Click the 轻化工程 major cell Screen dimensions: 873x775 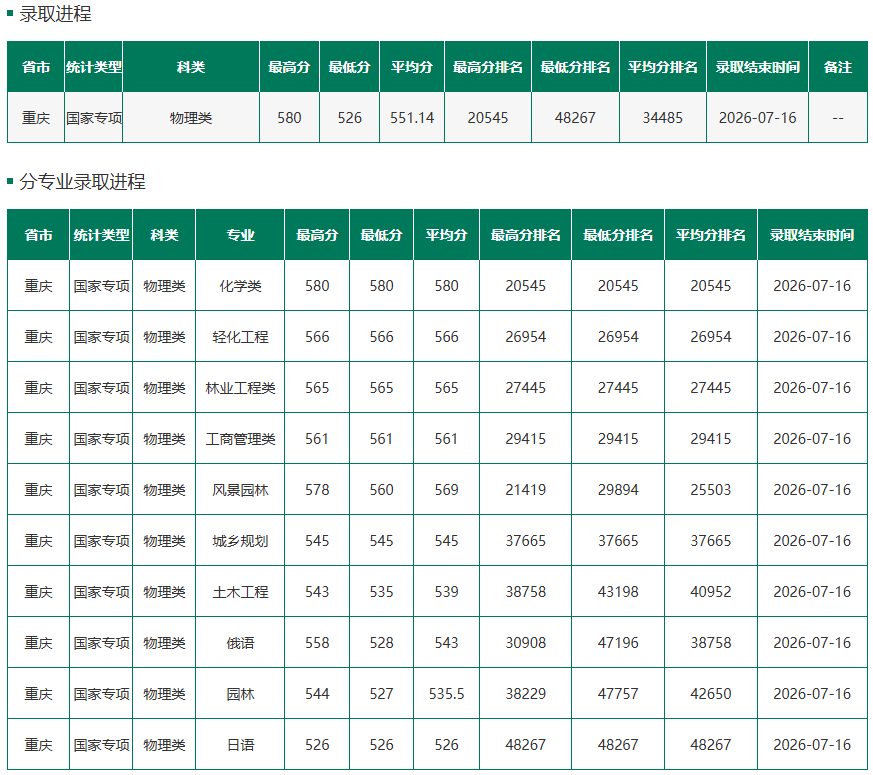click(240, 337)
